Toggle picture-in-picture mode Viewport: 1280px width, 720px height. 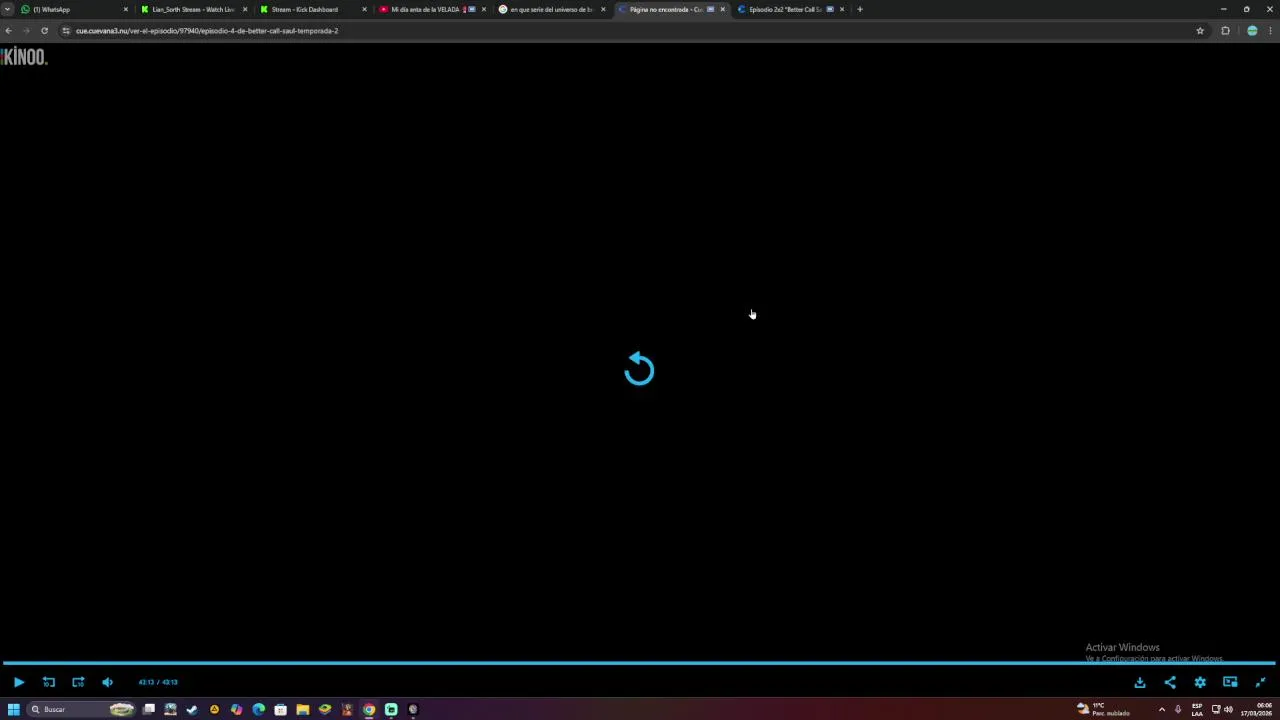(x=1230, y=682)
